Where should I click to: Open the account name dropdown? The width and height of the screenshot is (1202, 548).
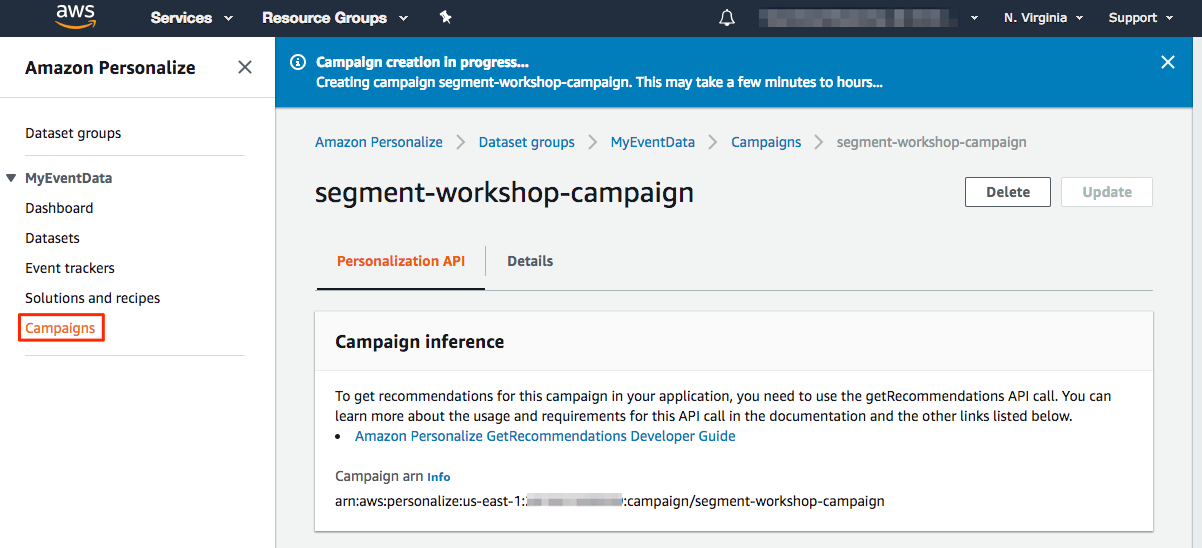pyautogui.click(x=868, y=18)
